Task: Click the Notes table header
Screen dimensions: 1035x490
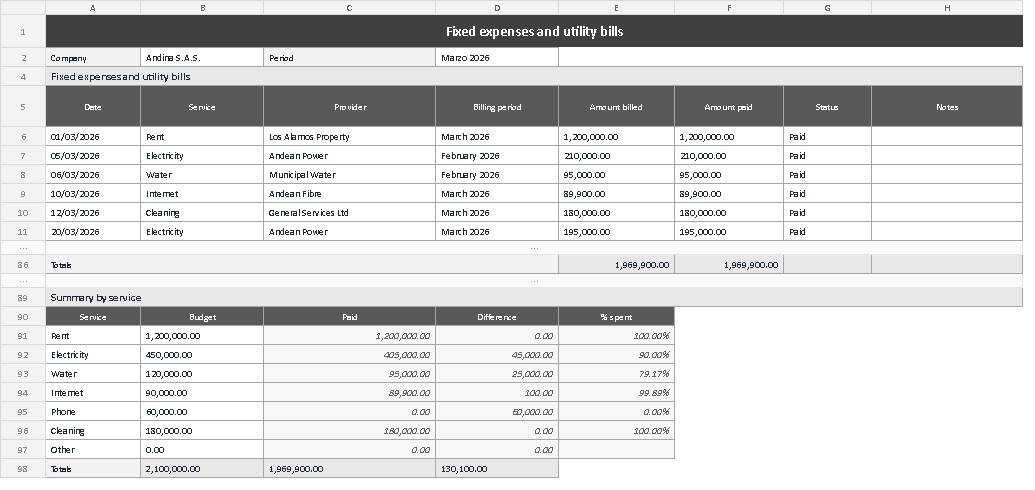Action: [x=947, y=106]
